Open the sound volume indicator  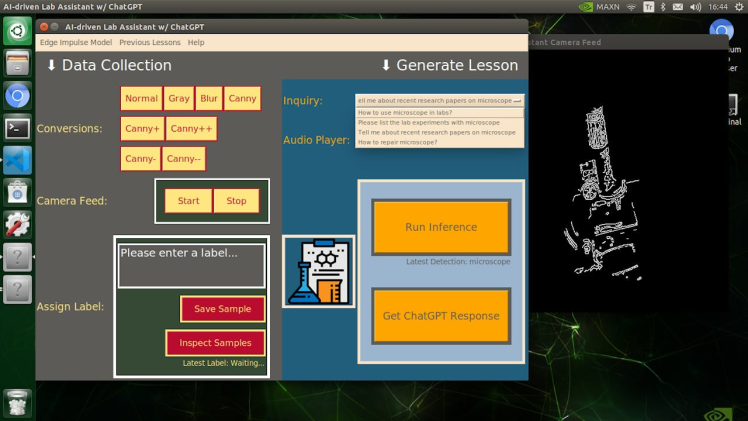click(696, 7)
